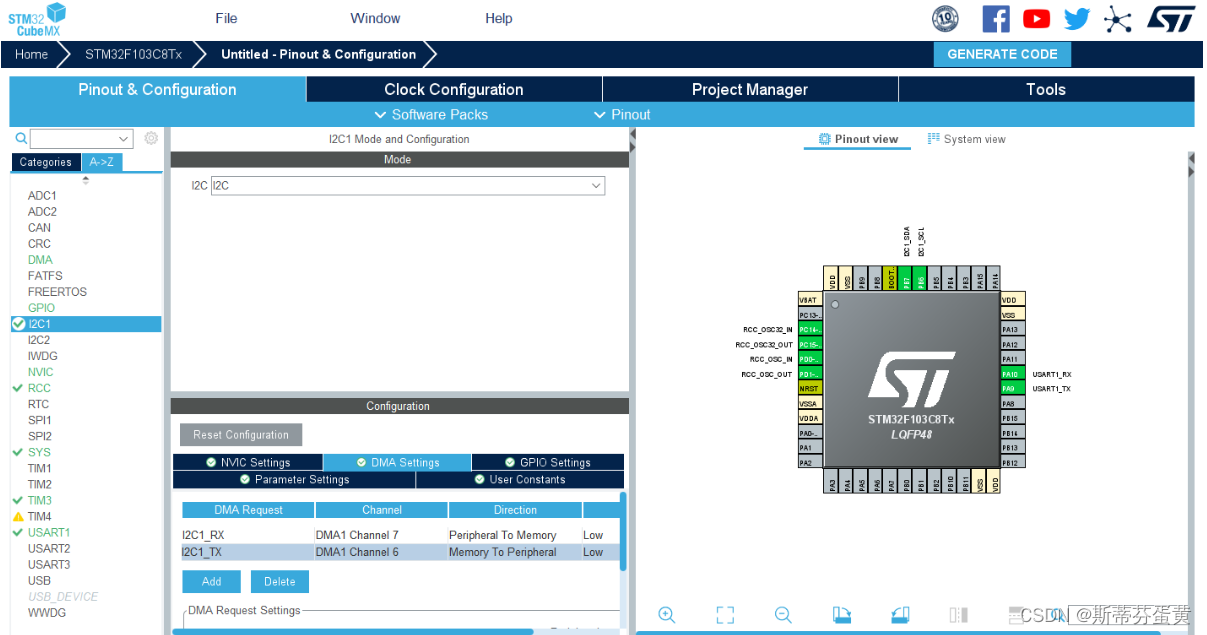This screenshot has height=635, width=1207.
Task: Zoom out of the pinout view
Action: 783,615
